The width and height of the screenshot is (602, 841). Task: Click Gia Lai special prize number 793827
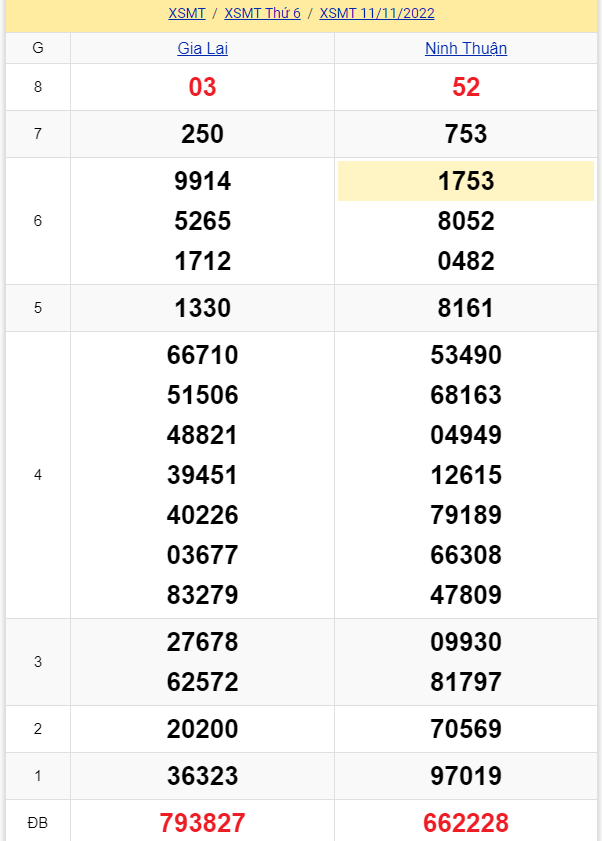202,823
